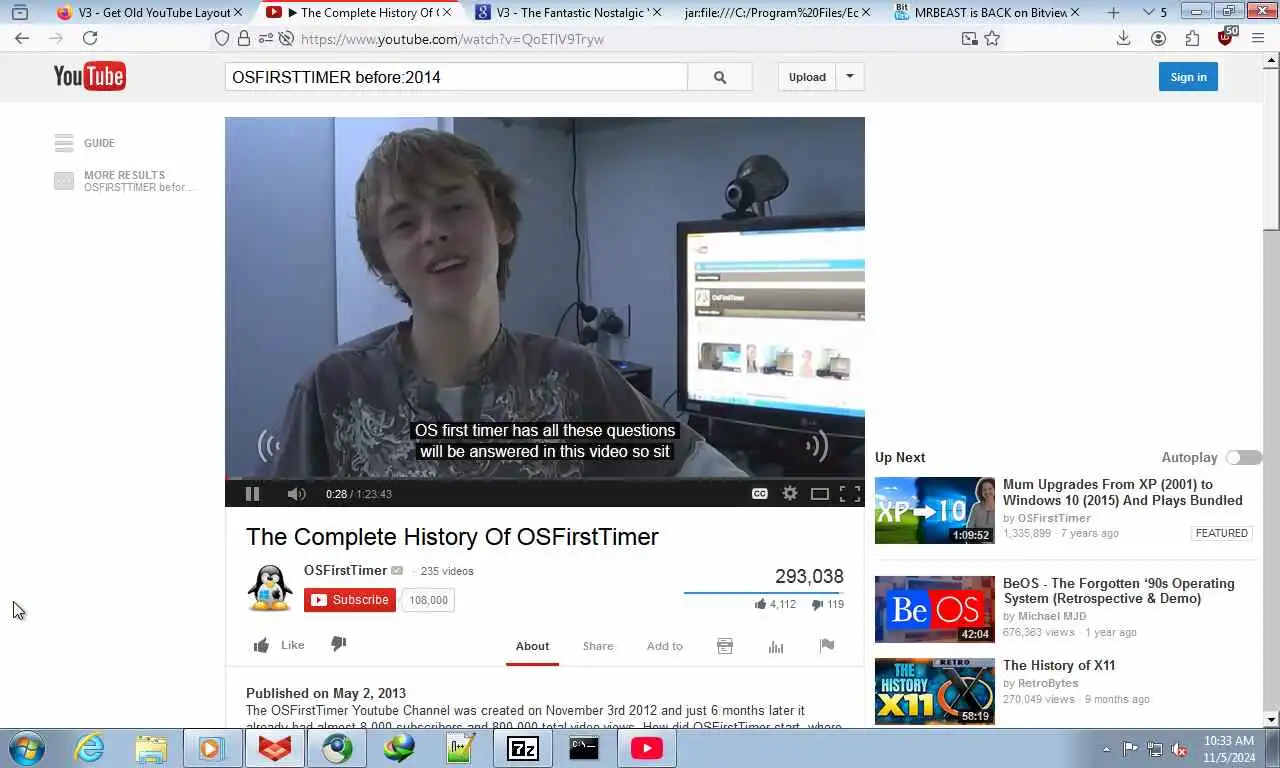Switch to MRBEAST is BACK on Bitview tab
The height and width of the screenshot is (768, 1280).
tap(985, 13)
